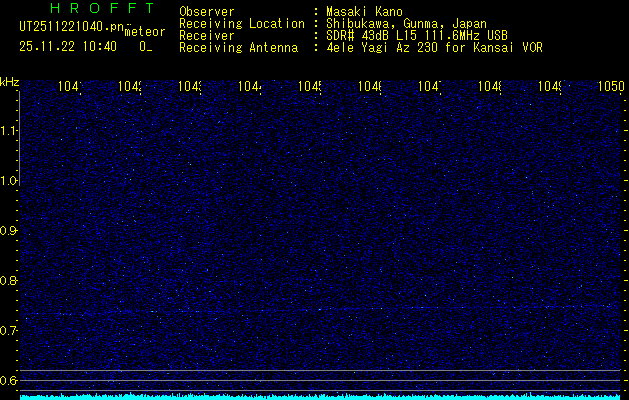Select the 1050 time axis marker

[611, 87]
